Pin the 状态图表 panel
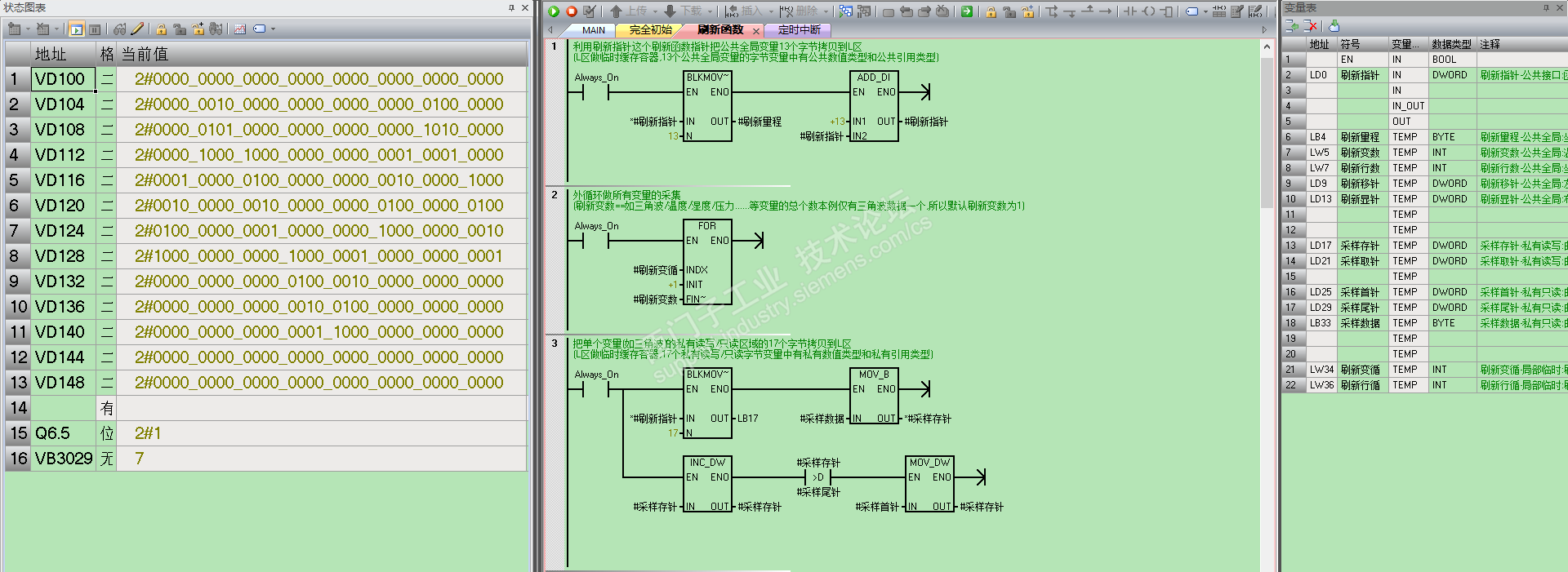The image size is (1568, 572). (511, 8)
